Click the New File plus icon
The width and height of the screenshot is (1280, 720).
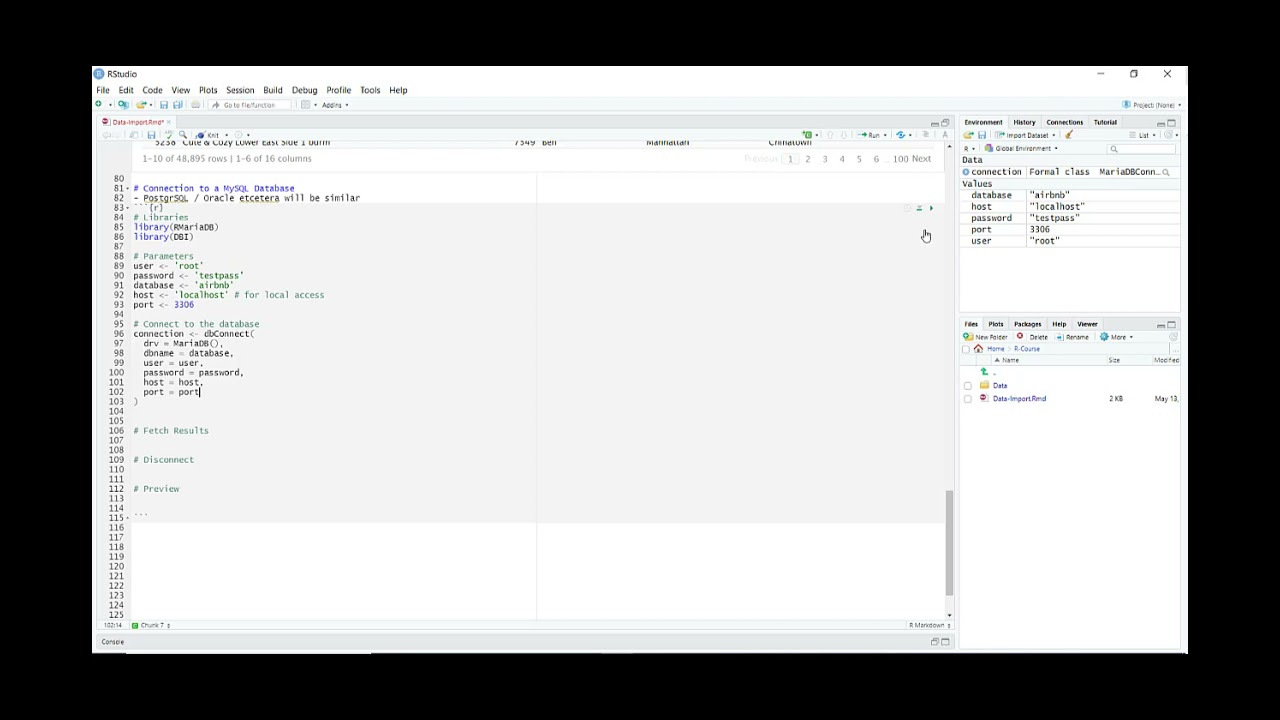tap(98, 104)
